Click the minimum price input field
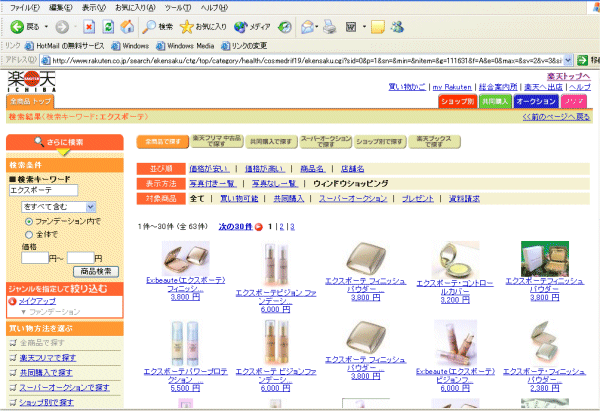This screenshot has height=411, width=600. pyautogui.click(x=35, y=258)
